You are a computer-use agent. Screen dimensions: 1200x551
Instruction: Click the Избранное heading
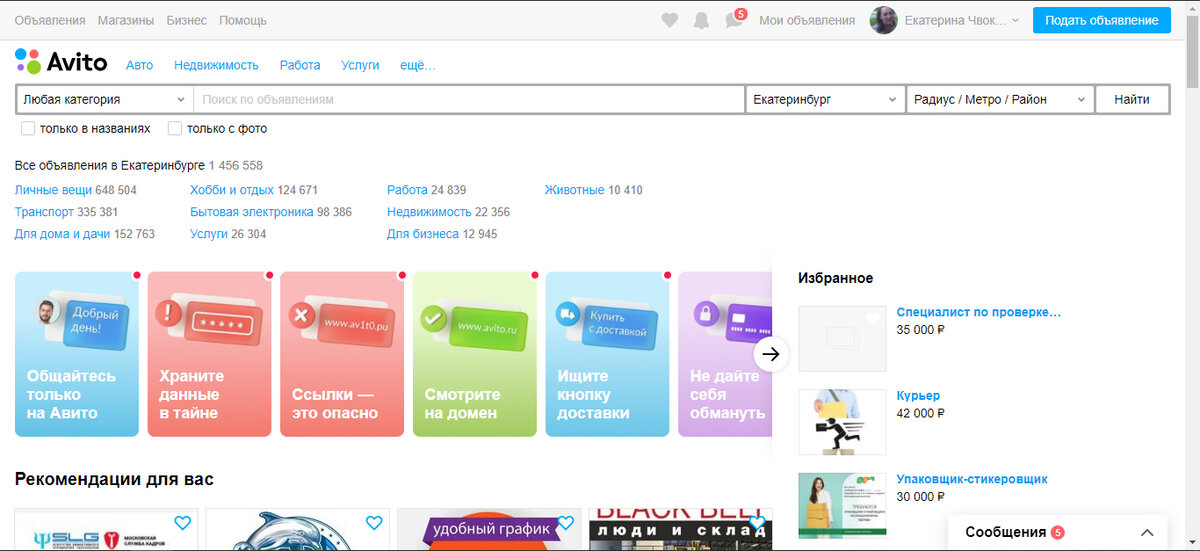(835, 278)
